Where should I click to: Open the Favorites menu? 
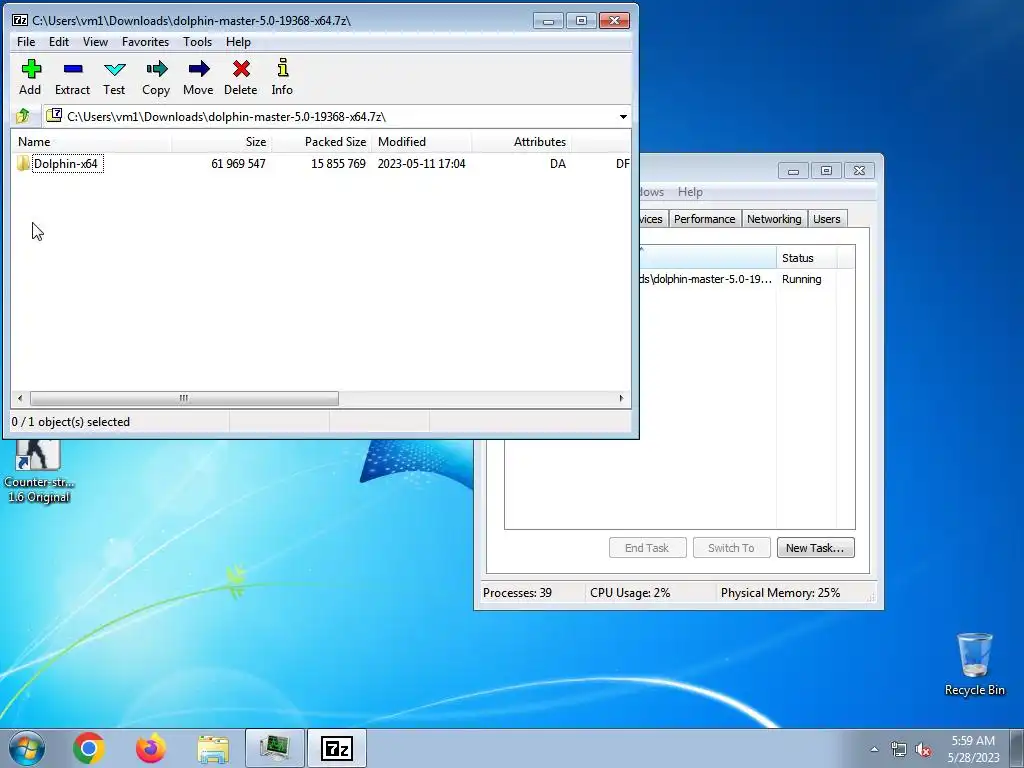[145, 42]
